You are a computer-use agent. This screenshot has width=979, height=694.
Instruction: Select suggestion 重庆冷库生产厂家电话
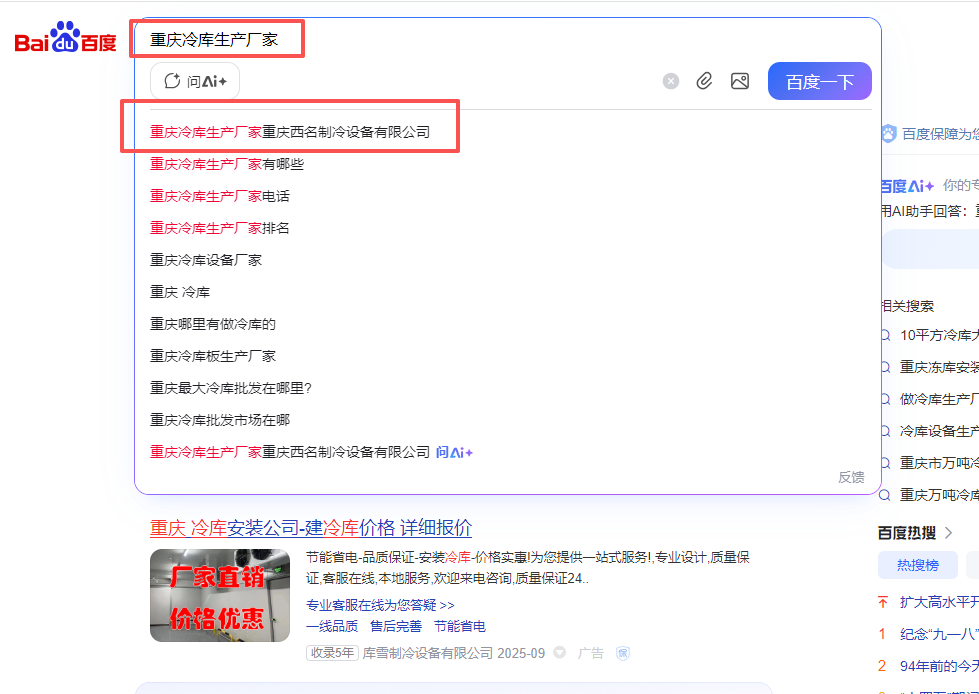(220, 196)
